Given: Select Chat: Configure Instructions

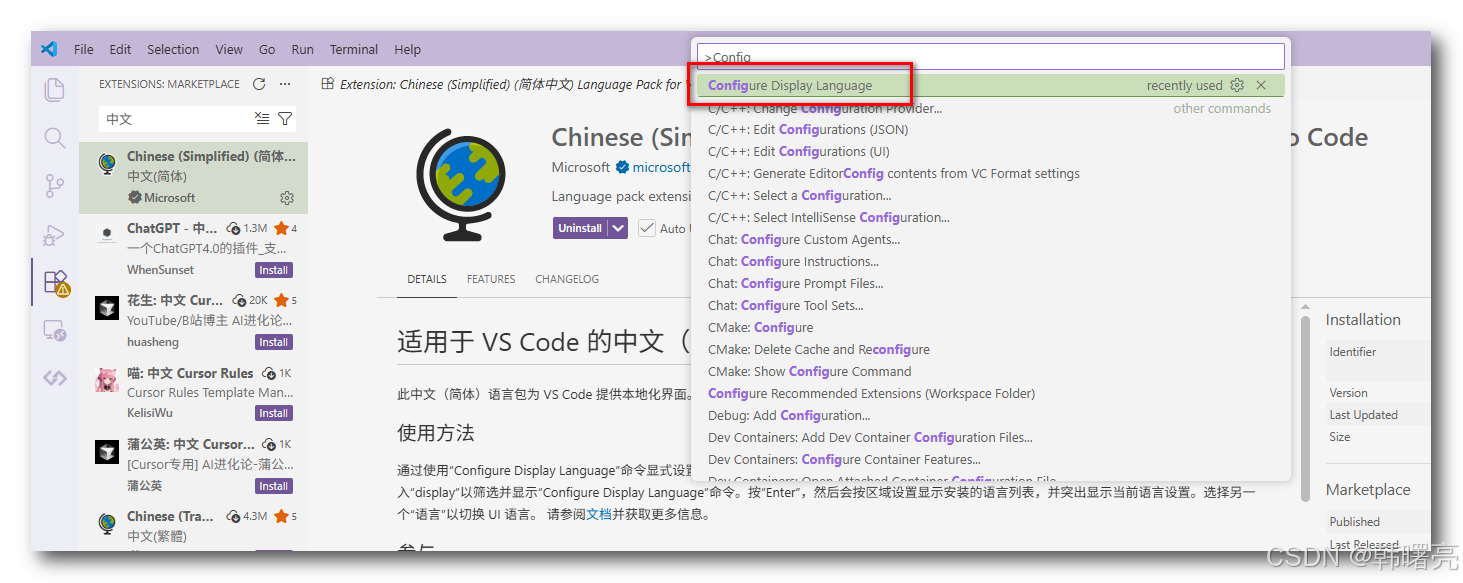Looking at the screenshot, I should [991, 262].
